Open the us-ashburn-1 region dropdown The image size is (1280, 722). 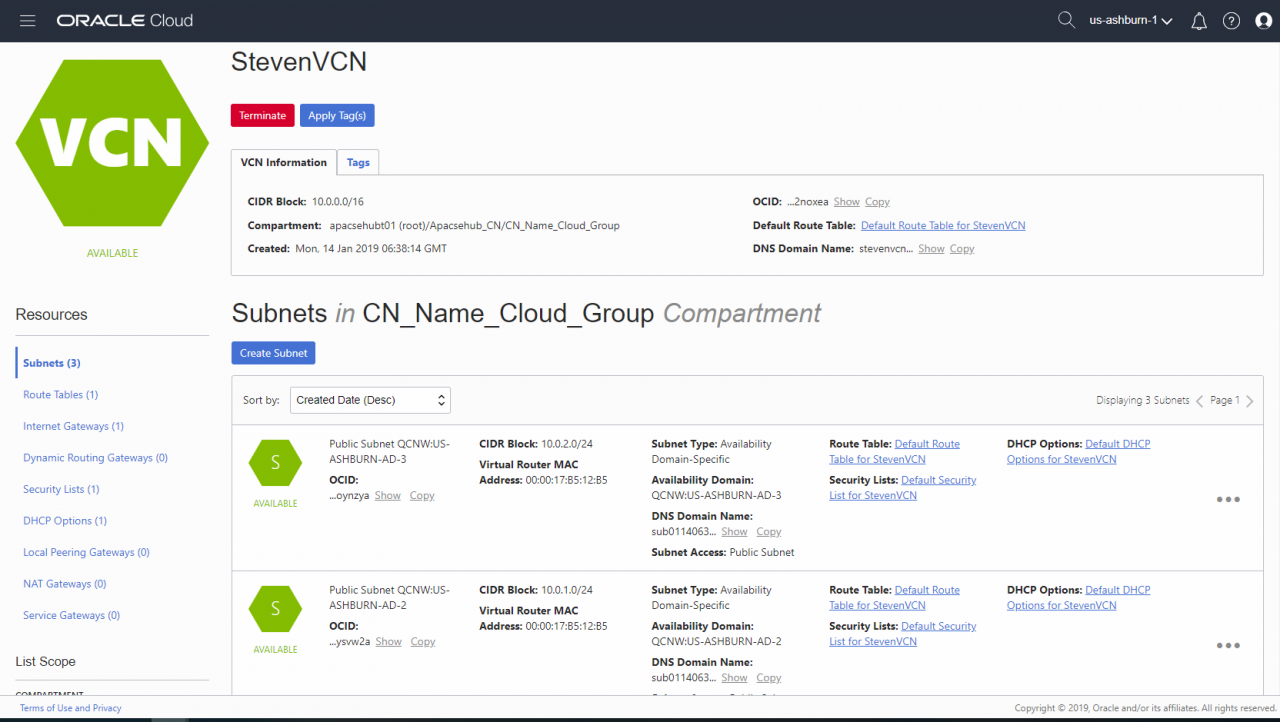coord(1130,20)
